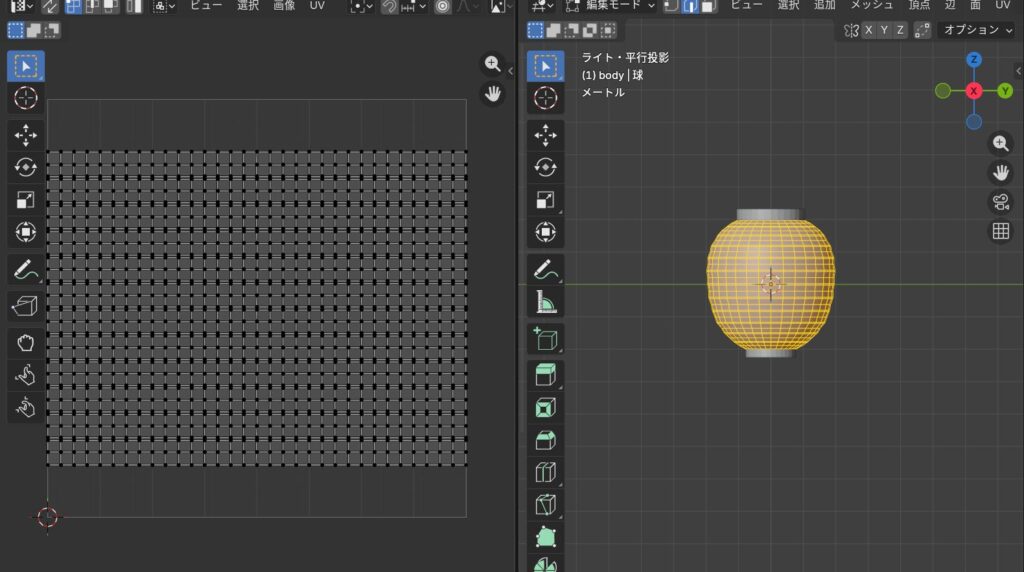
Task: Click the red X axis on navigation gizmo
Action: point(974,91)
